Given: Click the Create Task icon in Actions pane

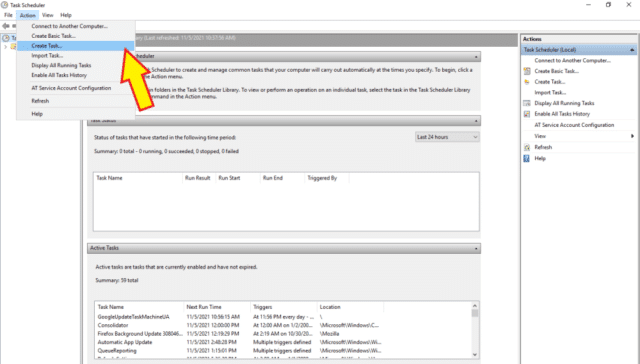Looking at the screenshot, I should pyautogui.click(x=527, y=82).
